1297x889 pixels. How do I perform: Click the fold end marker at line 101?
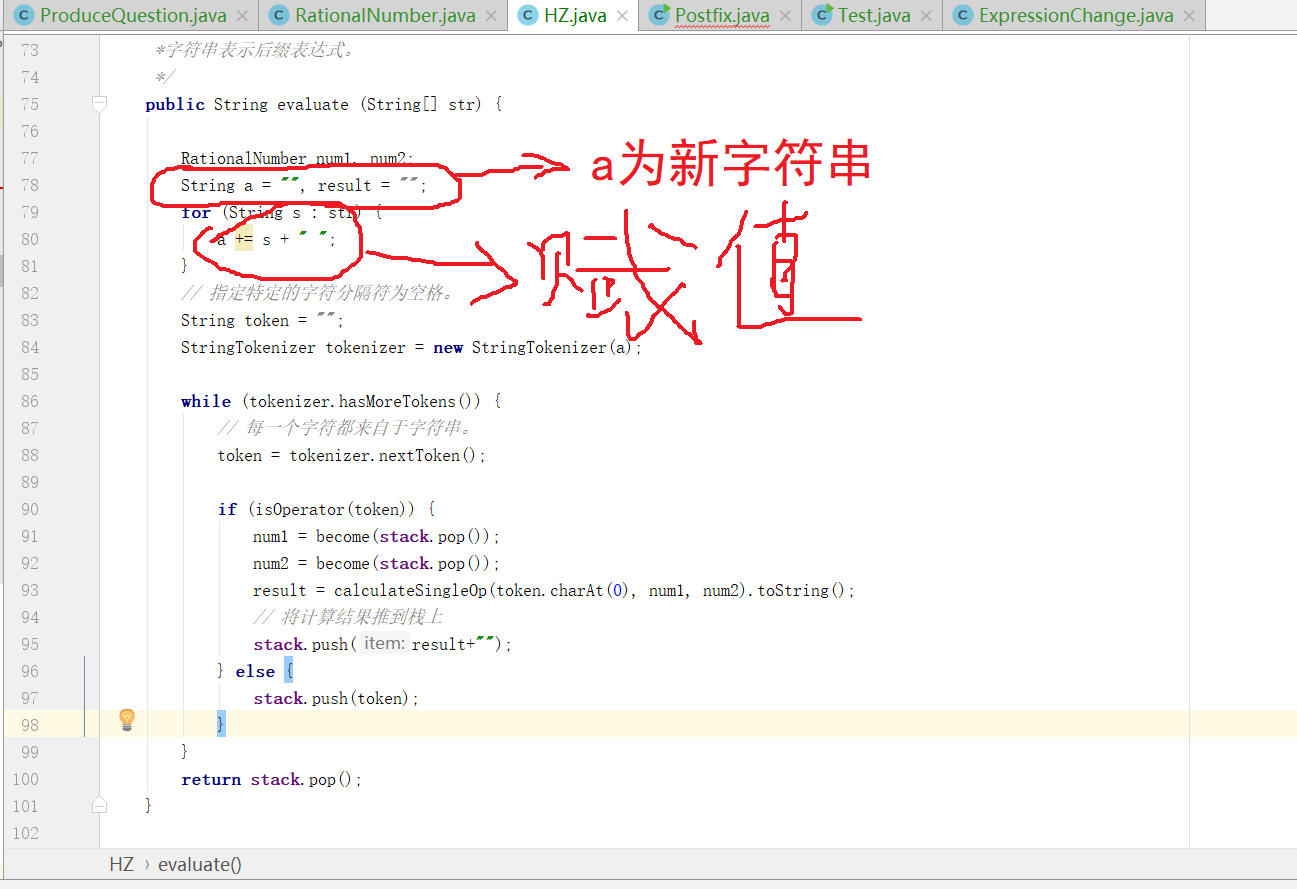tap(99, 804)
